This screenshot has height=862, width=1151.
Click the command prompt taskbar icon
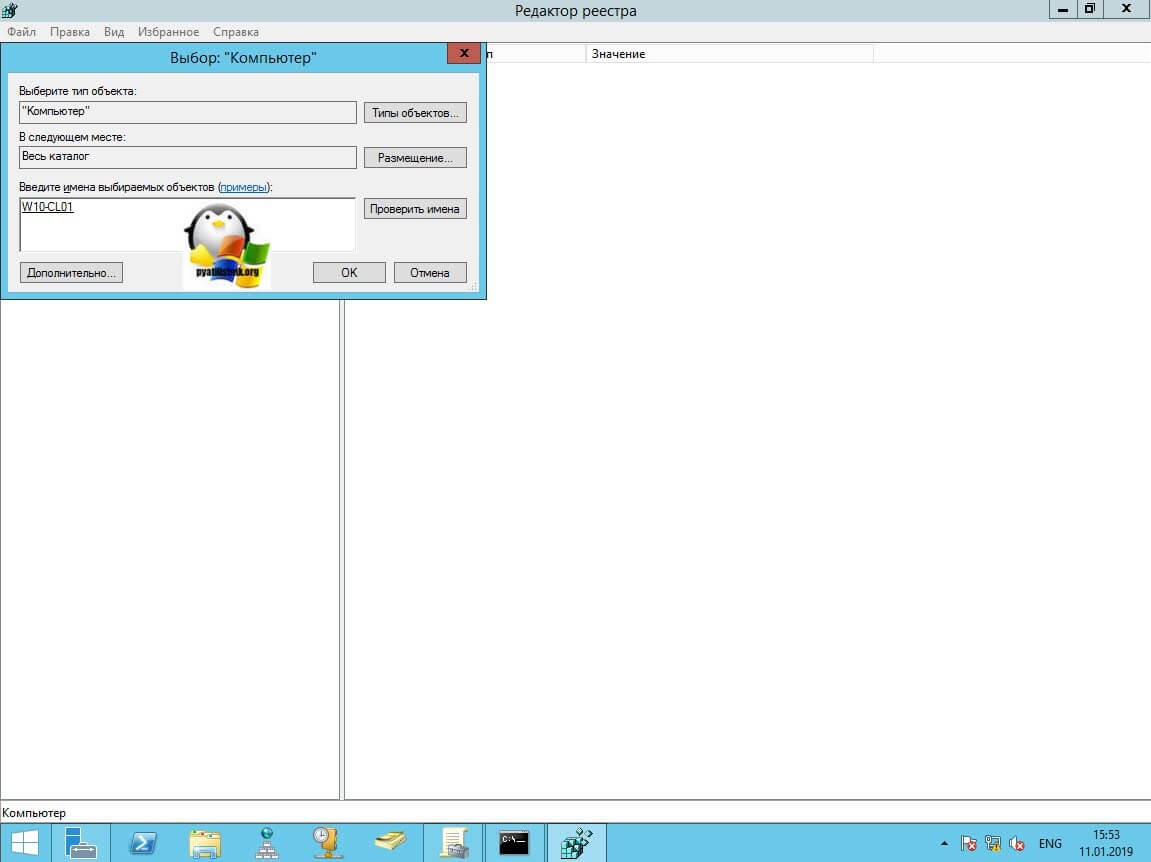(514, 843)
